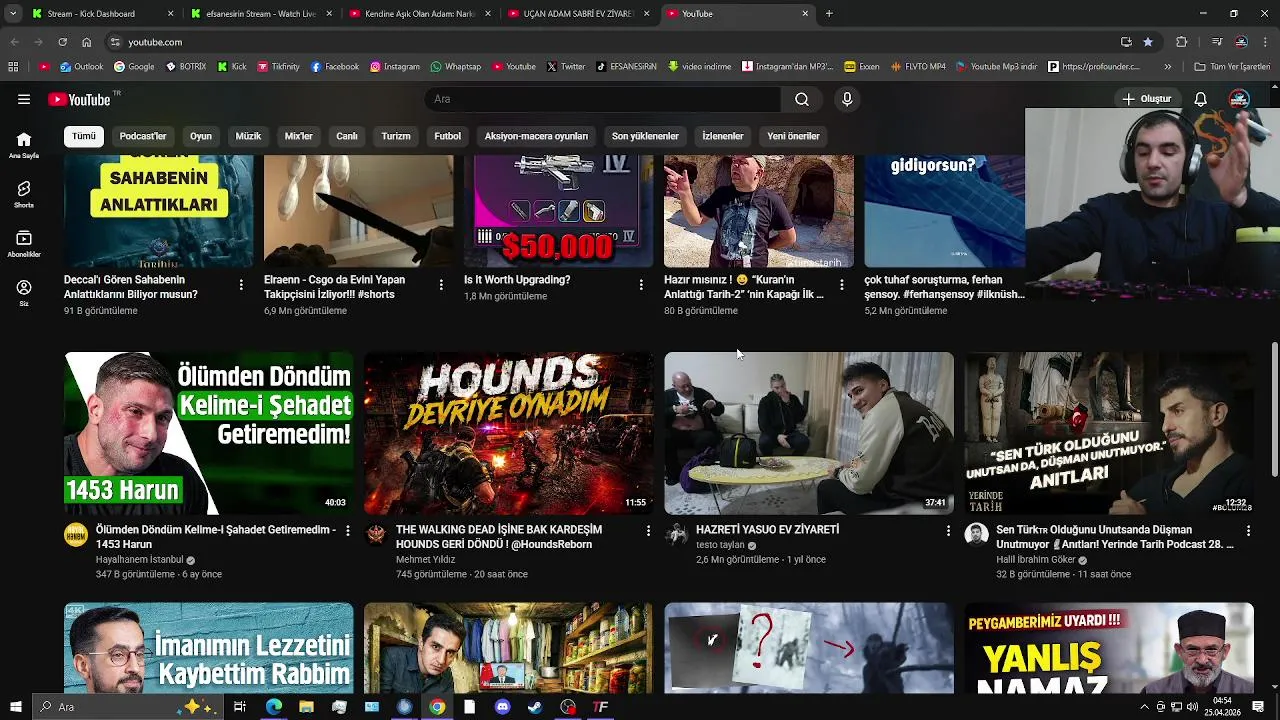Click the Windows Start button
Image resolution: width=1280 pixels, height=720 pixels.
coord(15,707)
